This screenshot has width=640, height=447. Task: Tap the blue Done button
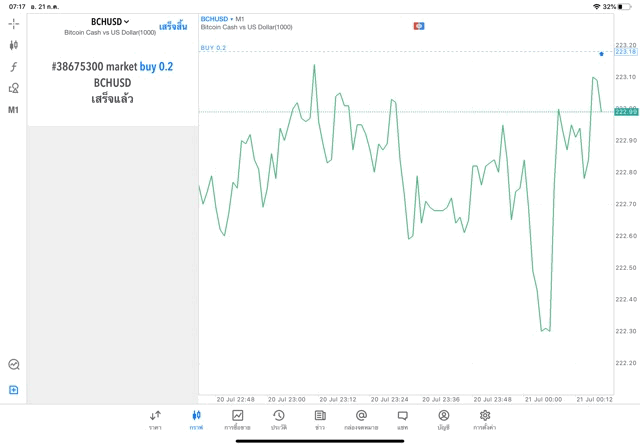(173, 26)
